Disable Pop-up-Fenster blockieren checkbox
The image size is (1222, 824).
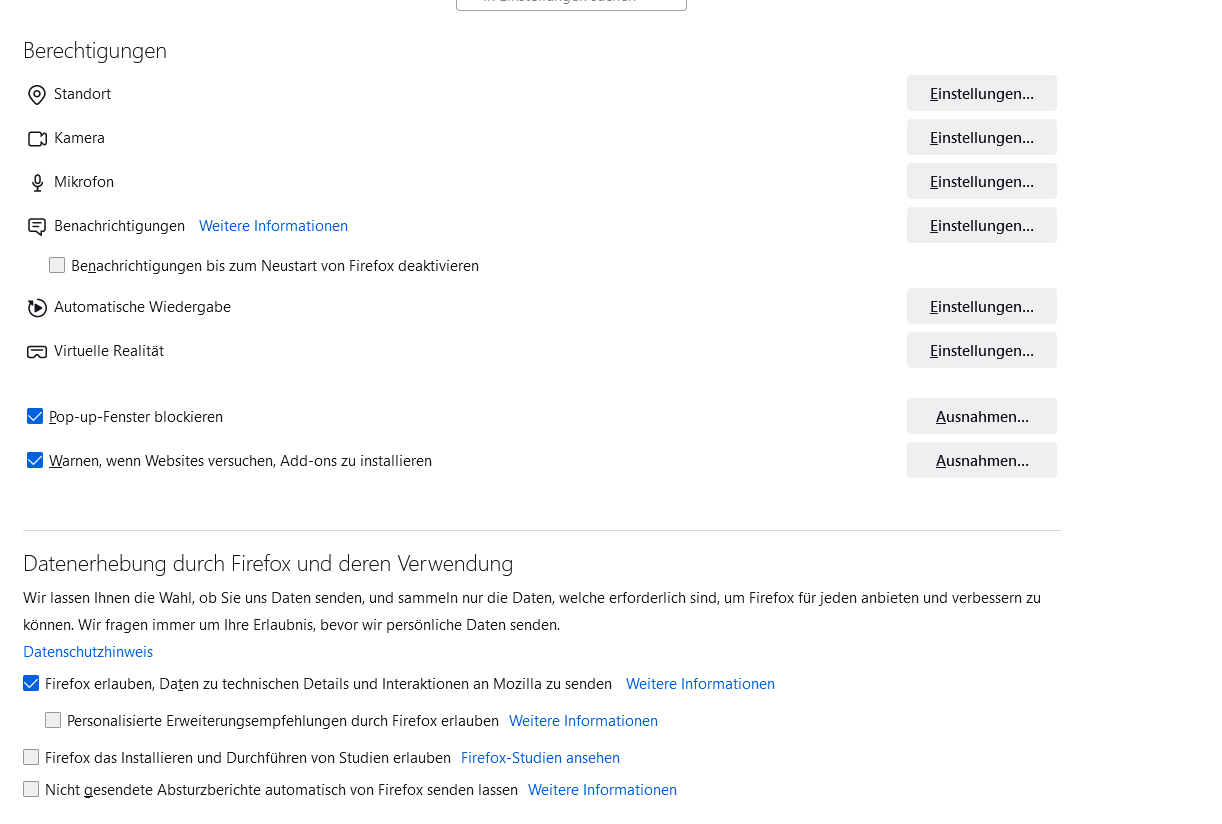pyautogui.click(x=35, y=417)
